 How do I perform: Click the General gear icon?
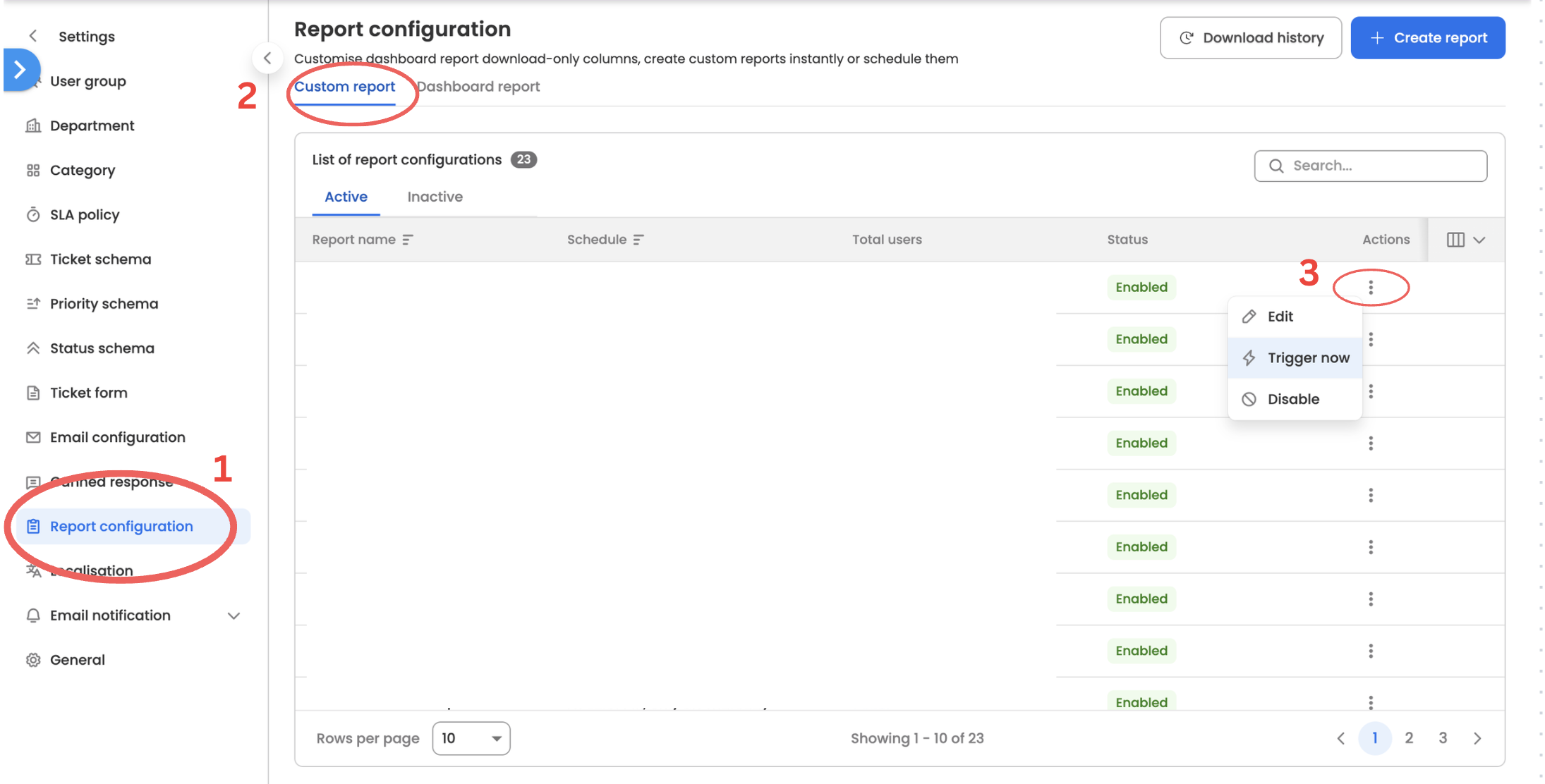(x=33, y=660)
